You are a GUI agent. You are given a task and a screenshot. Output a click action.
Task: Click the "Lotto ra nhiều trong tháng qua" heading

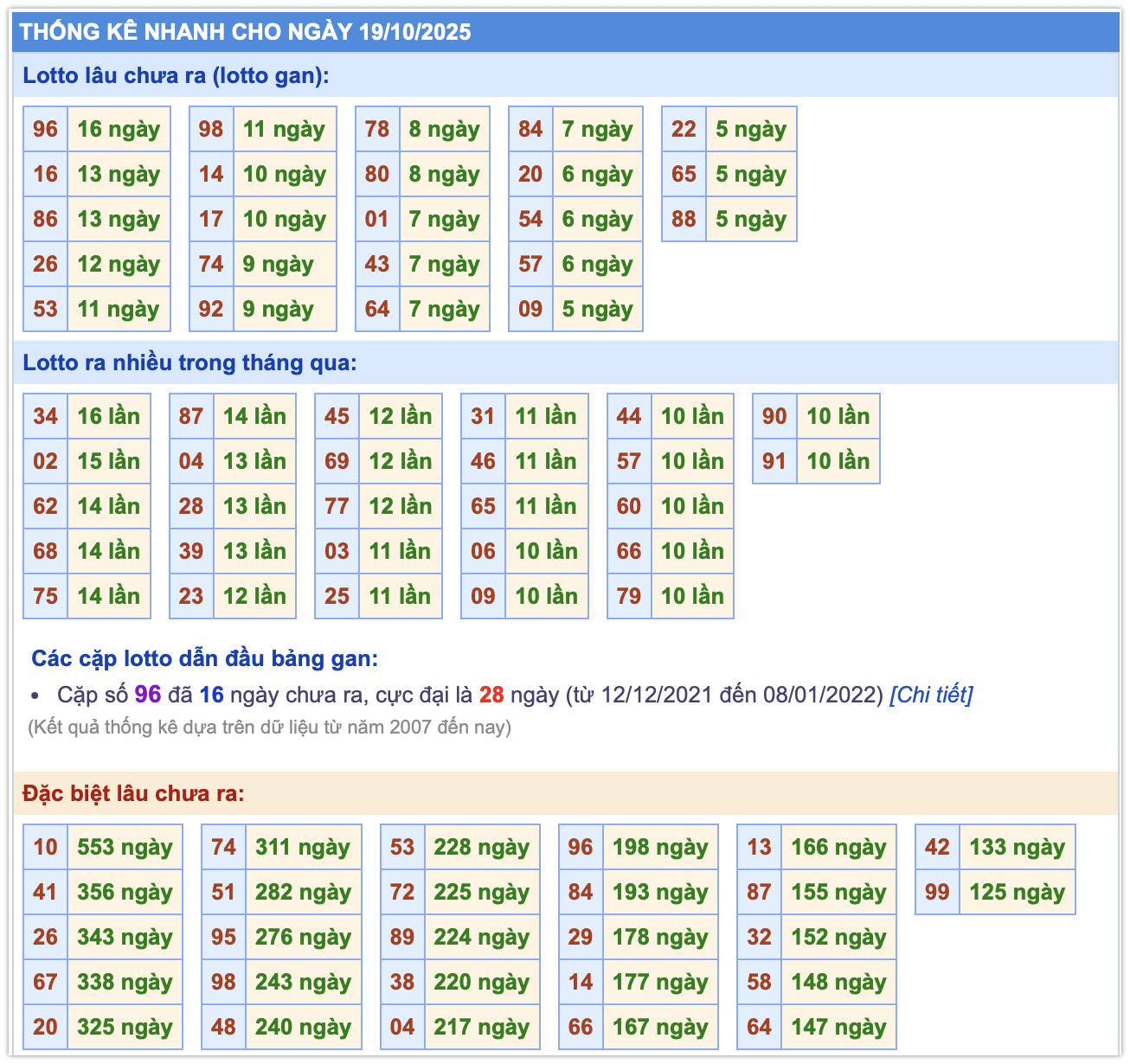[x=189, y=362]
